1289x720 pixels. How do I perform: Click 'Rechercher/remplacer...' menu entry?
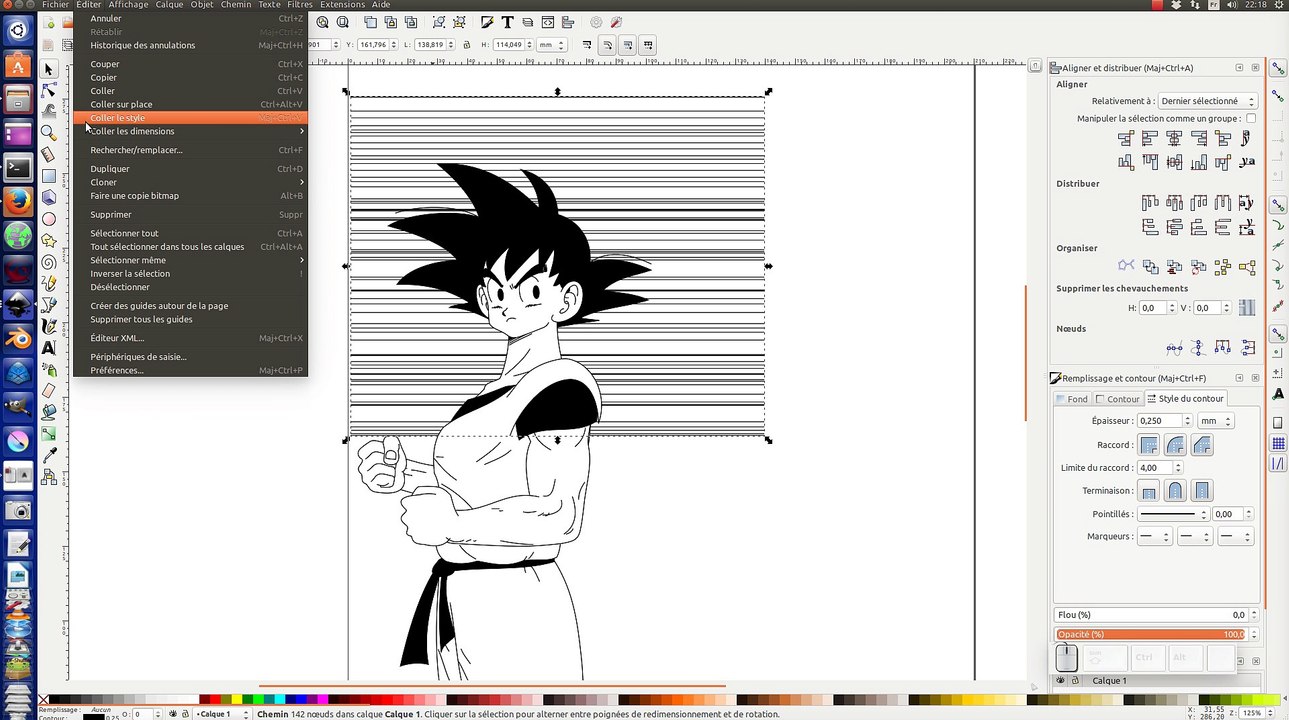tap(190, 150)
